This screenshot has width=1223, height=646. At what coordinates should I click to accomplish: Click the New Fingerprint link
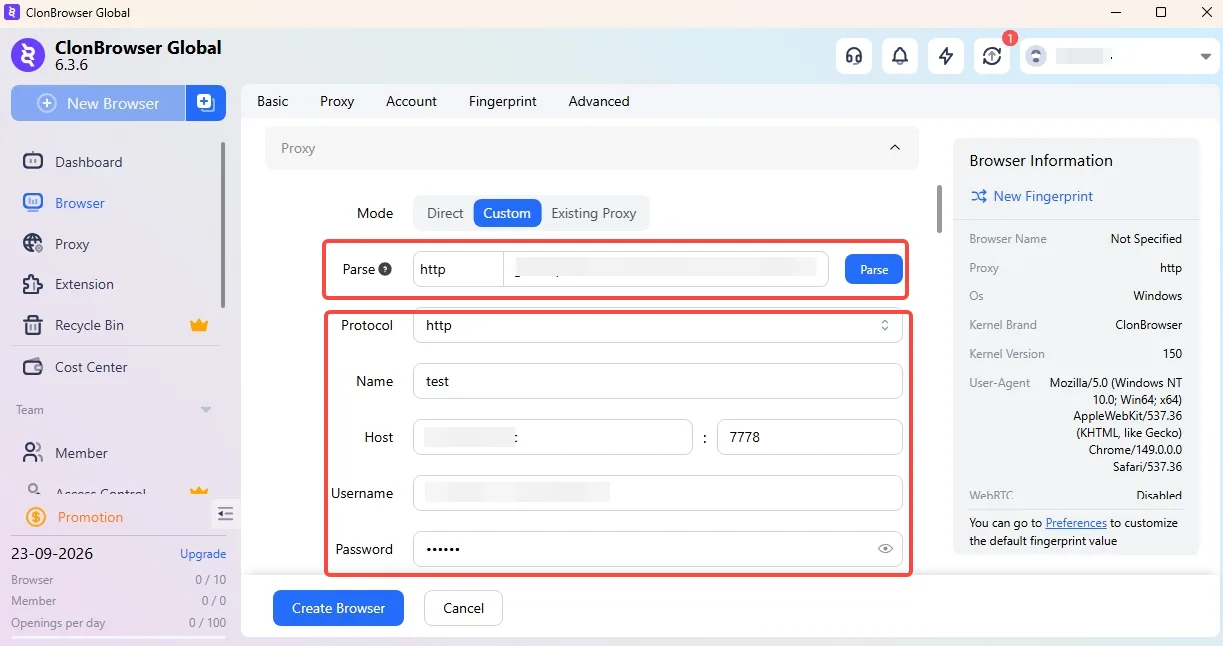tap(1043, 196)
